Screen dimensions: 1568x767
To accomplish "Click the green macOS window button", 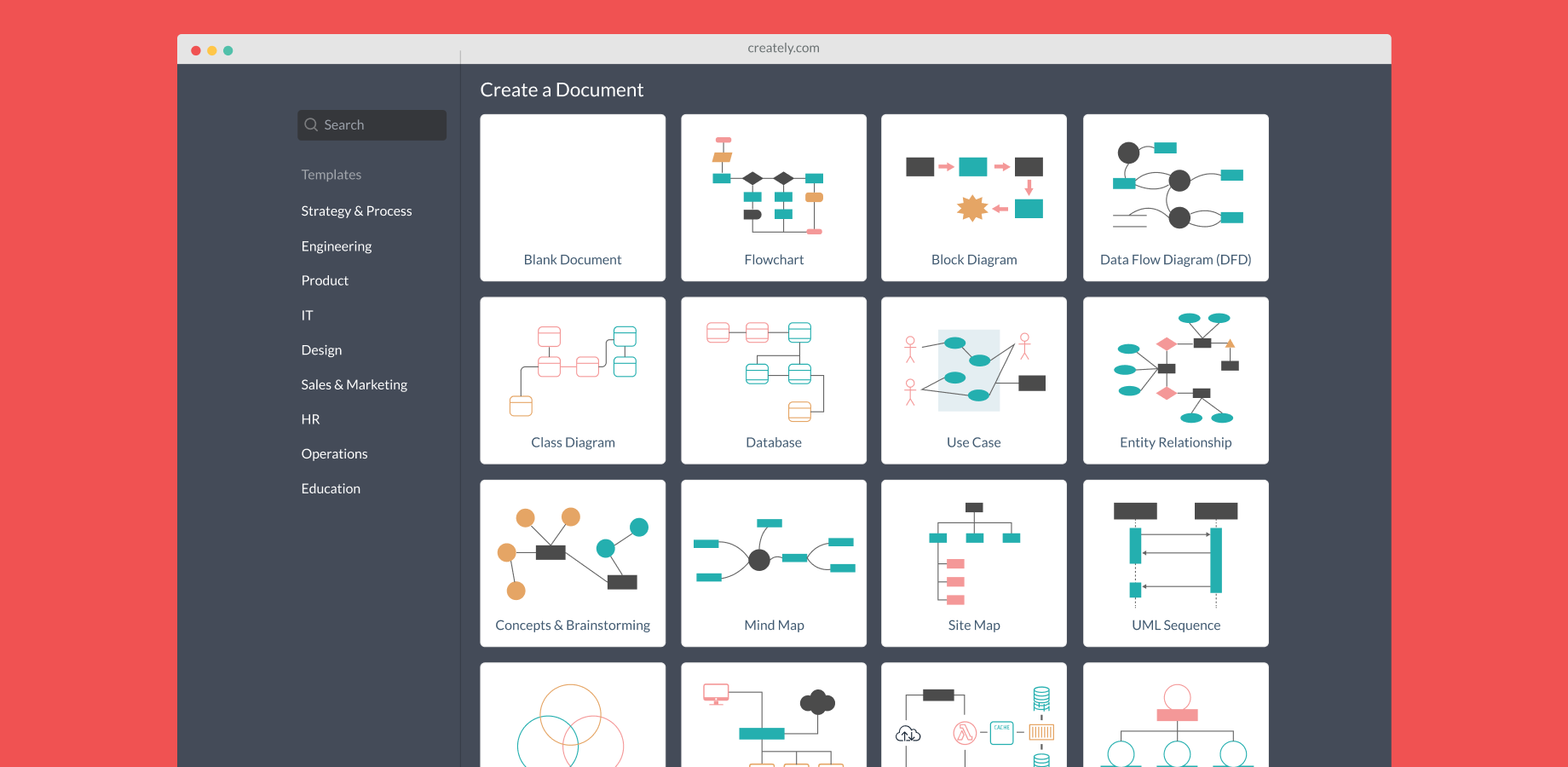I will [x=228, y=50].
